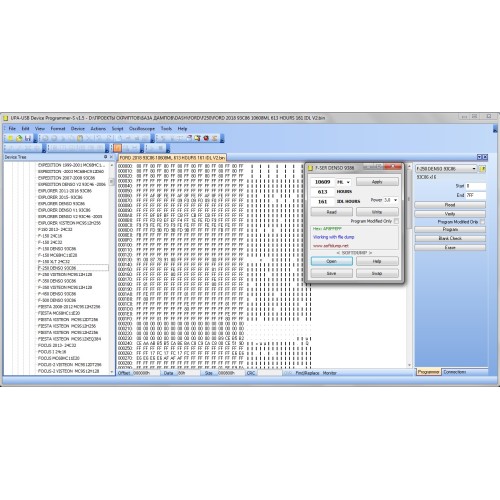Toggle Program Modified Only checkbox in the programmer panel

pyautogui.click(x=482, y=222)
